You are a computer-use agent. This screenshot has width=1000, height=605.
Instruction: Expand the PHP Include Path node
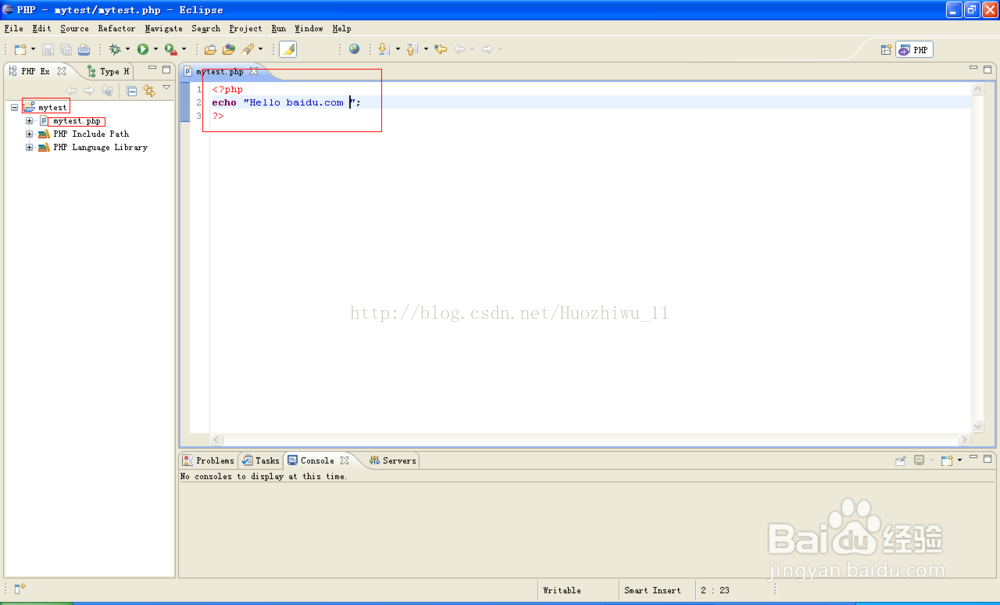[29, 134]
